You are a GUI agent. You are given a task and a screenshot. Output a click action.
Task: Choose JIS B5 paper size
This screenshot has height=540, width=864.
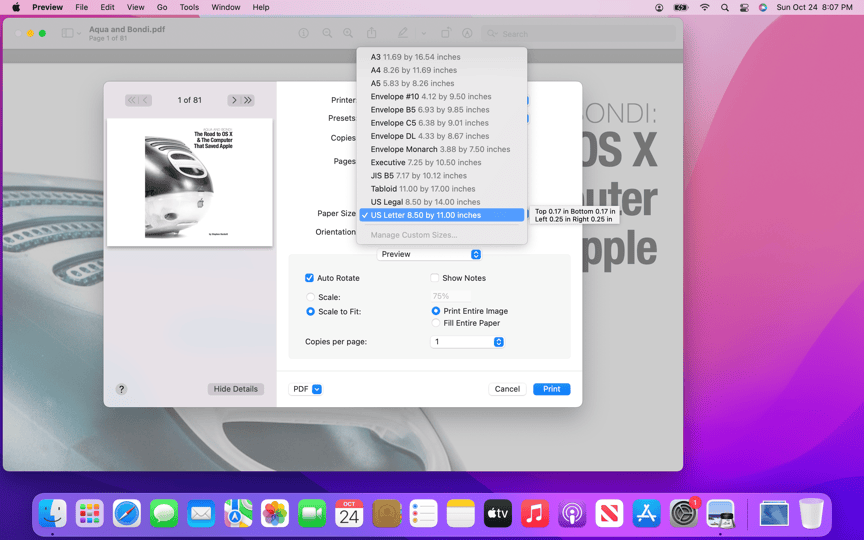pyautogui.click(x=442, y=175)
